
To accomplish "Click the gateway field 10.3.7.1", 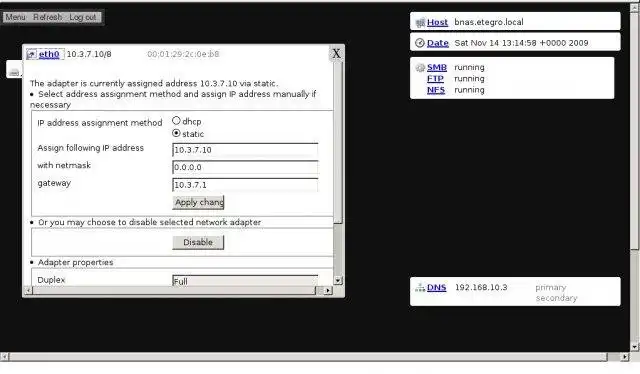I will [245, 185].
